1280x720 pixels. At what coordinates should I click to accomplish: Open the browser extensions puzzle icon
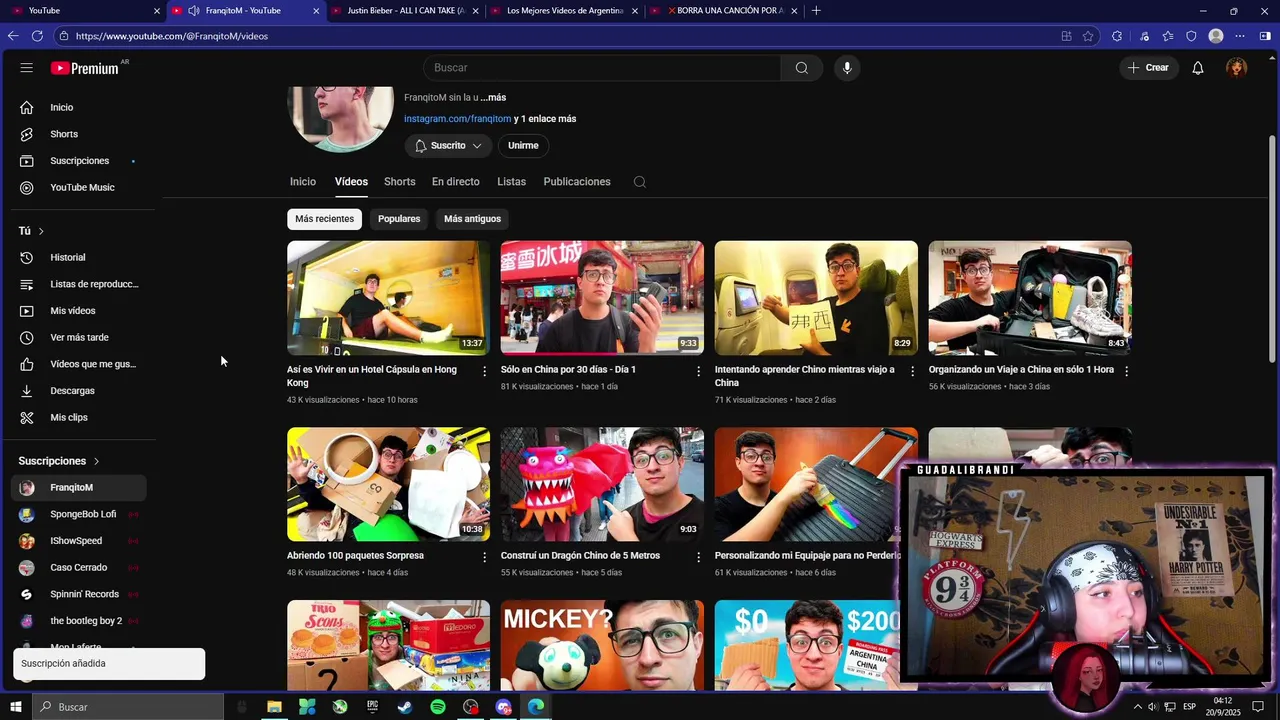[1117, 36]
